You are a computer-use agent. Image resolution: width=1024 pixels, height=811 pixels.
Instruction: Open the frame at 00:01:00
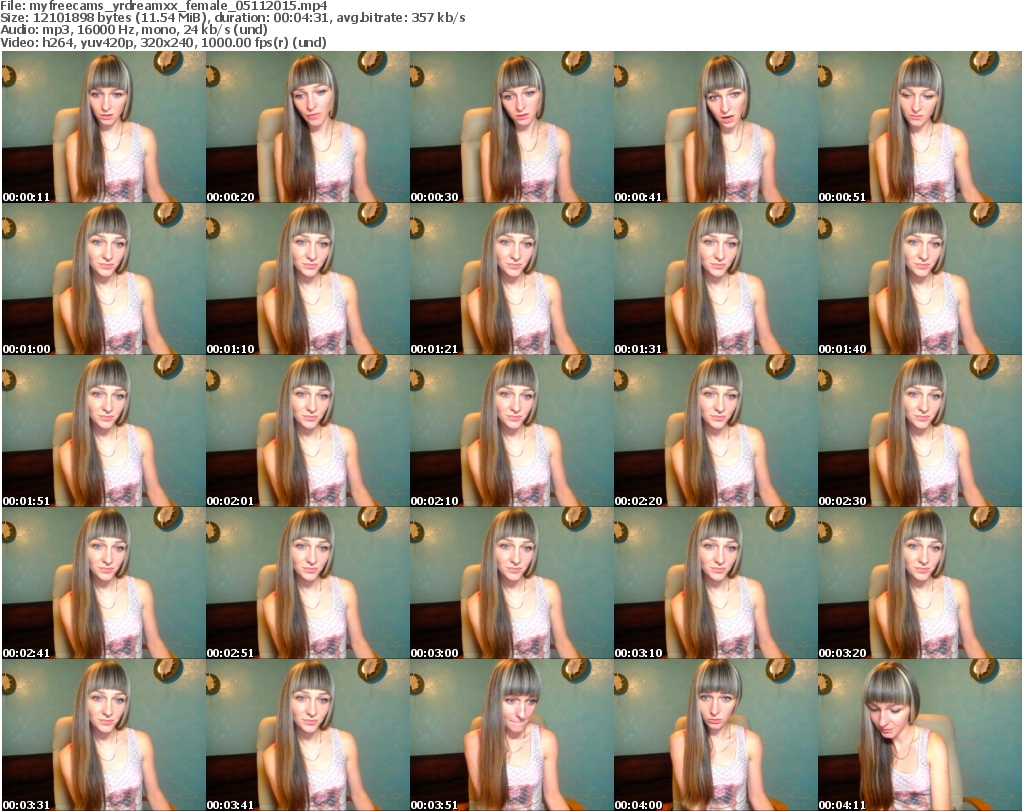(104, 279)
